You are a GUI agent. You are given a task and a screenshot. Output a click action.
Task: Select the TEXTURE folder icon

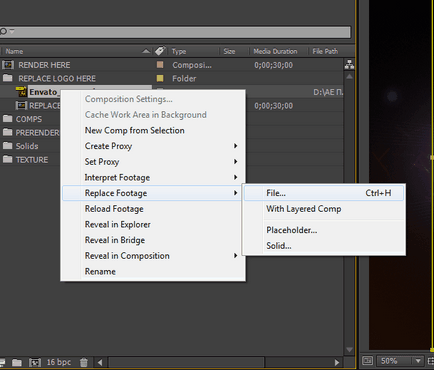(x=7, y=159)
